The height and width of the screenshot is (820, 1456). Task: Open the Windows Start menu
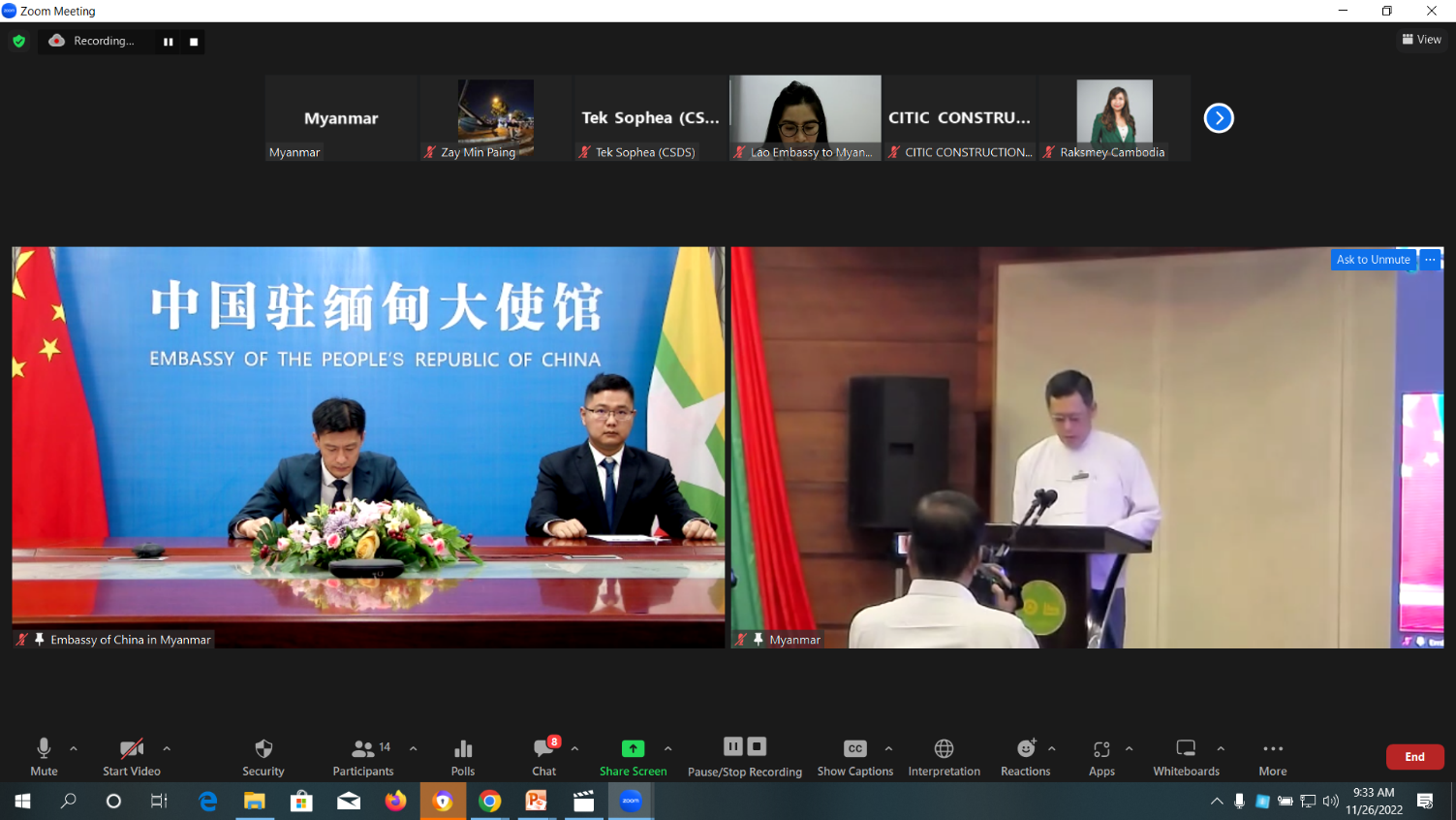pyautogui.click(x=22, y=801)
